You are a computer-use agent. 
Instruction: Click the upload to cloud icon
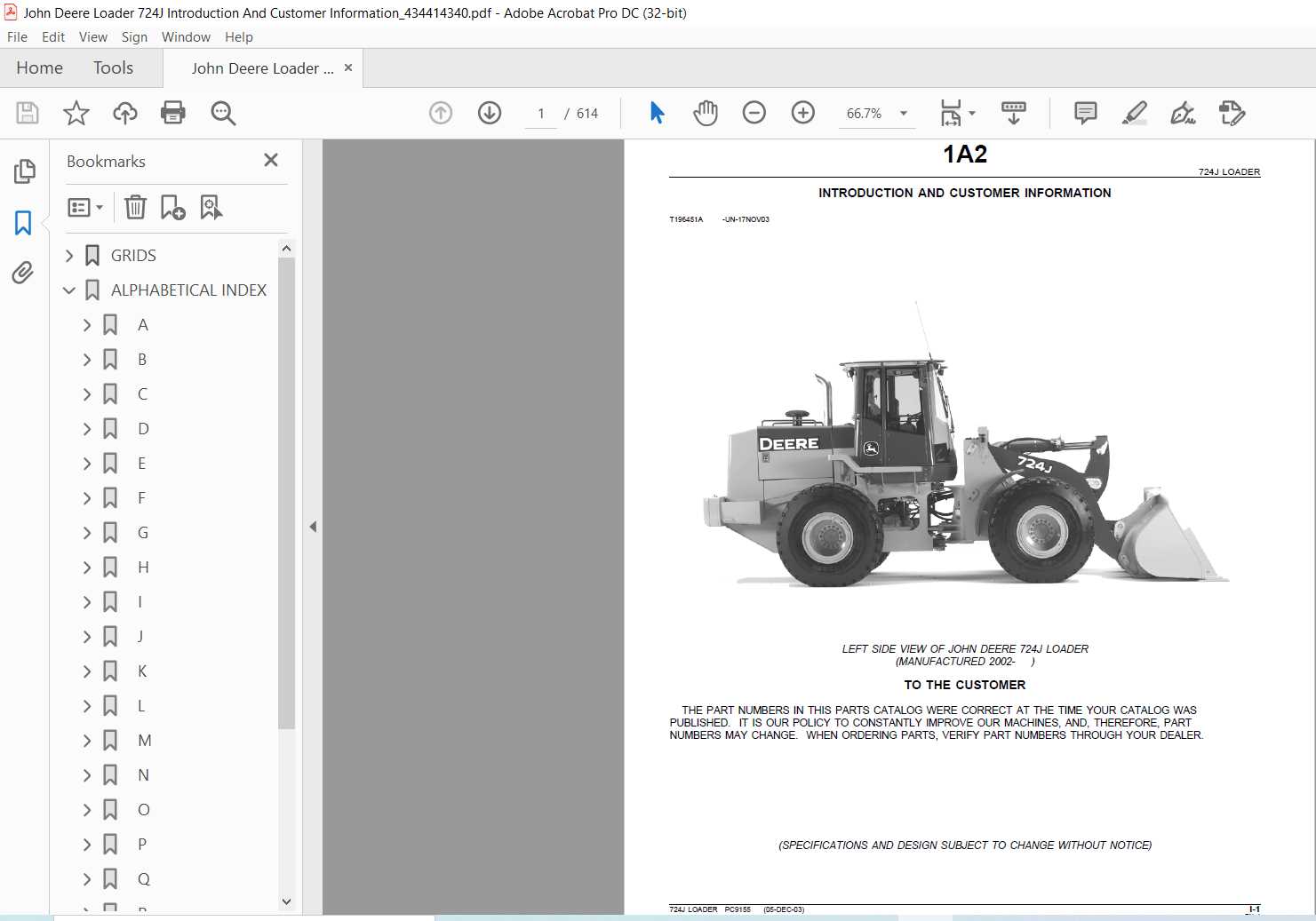125,113
